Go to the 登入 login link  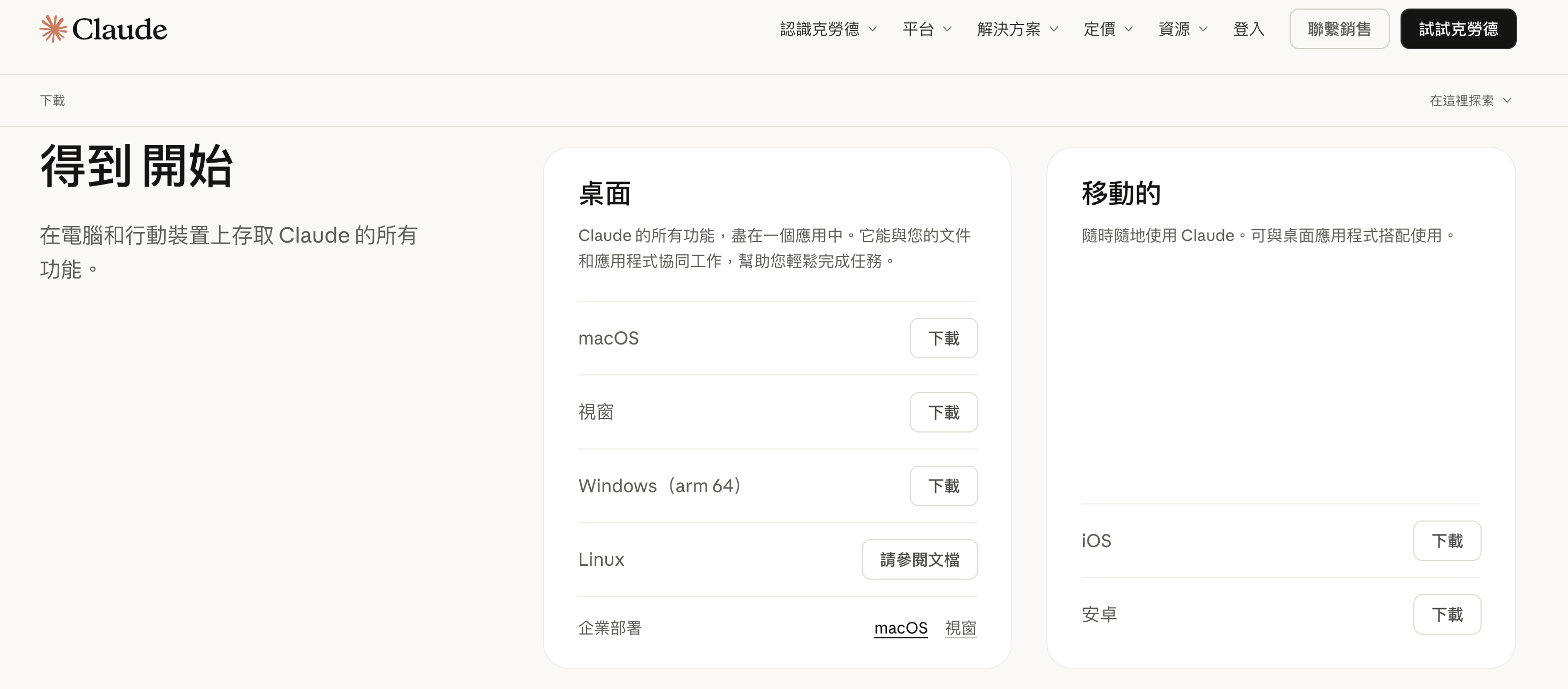1249,29
